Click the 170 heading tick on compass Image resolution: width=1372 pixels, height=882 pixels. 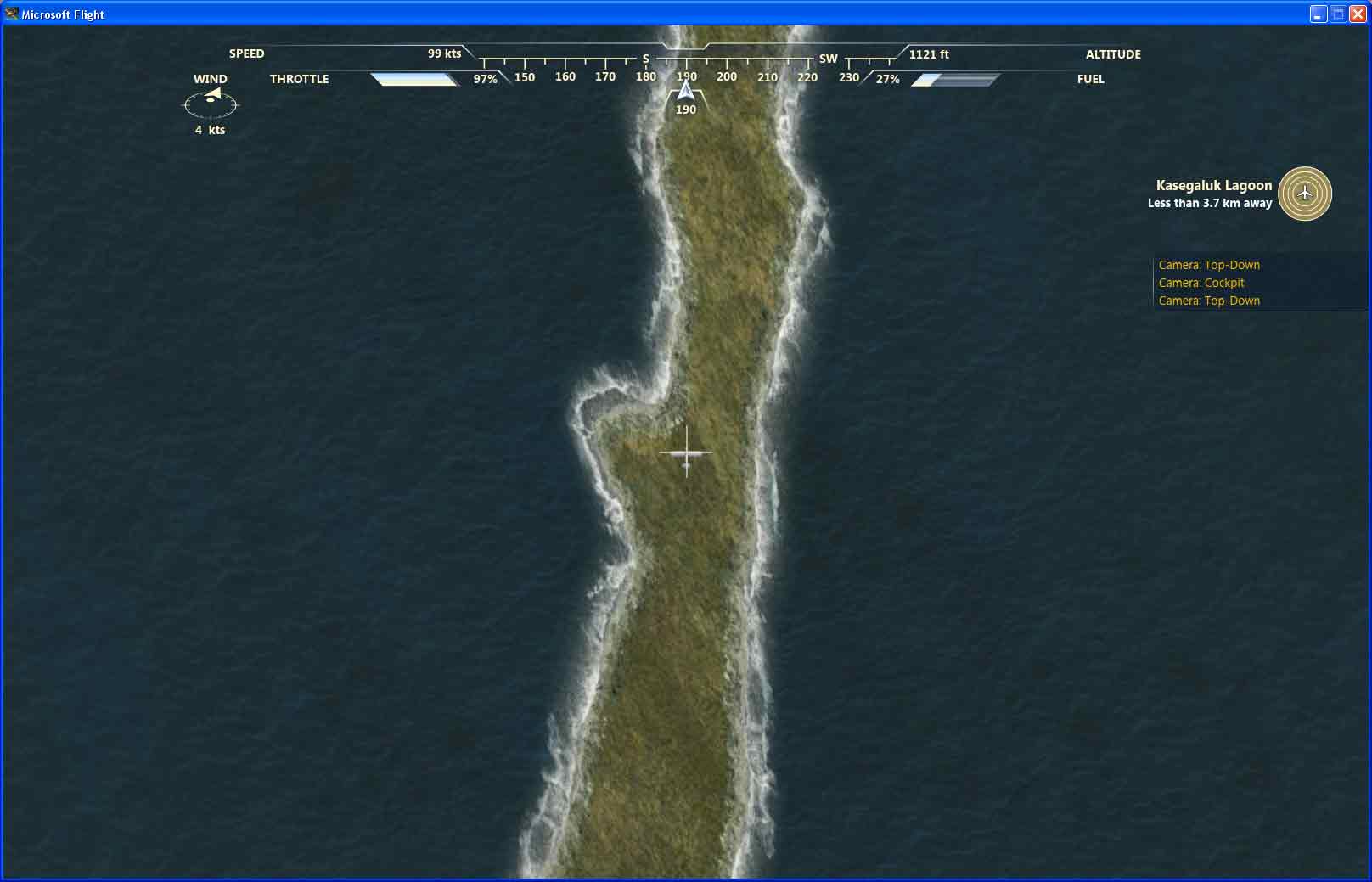(605, 76)
